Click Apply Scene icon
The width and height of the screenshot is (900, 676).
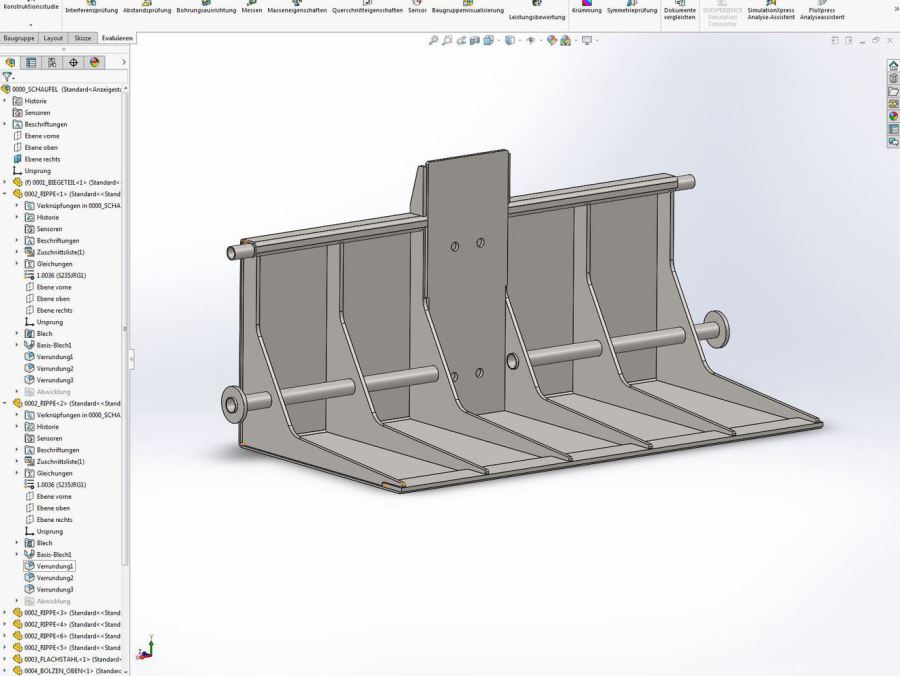point(566,40)
